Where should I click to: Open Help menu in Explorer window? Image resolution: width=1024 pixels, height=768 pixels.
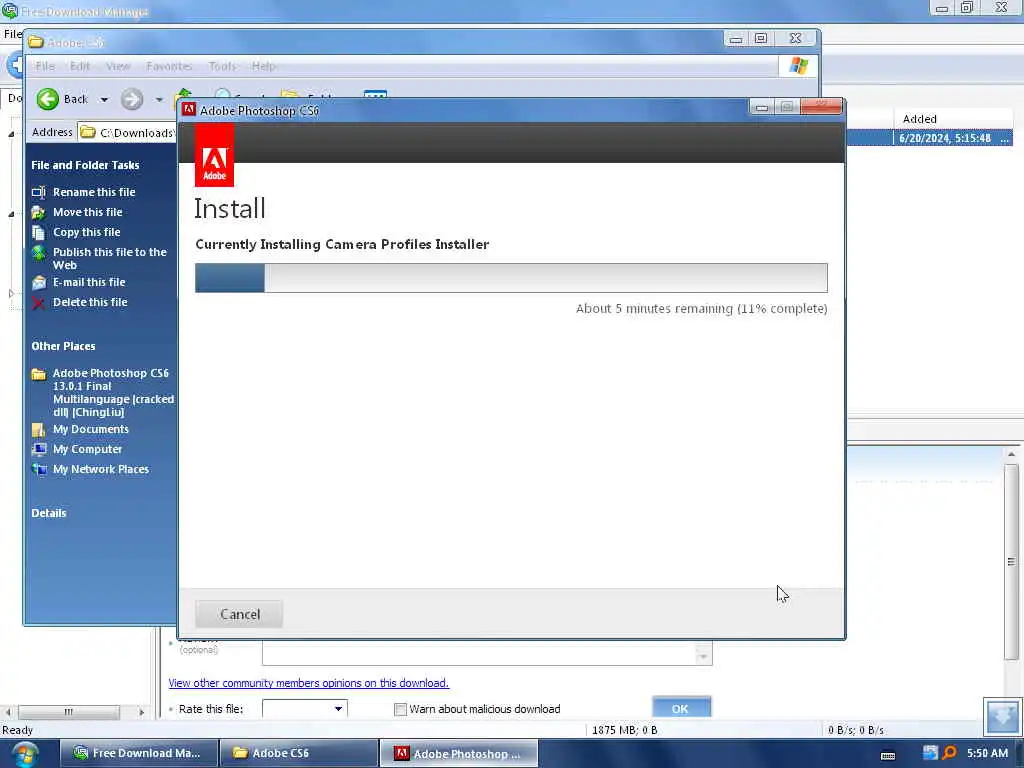click(x=264, y=66)
